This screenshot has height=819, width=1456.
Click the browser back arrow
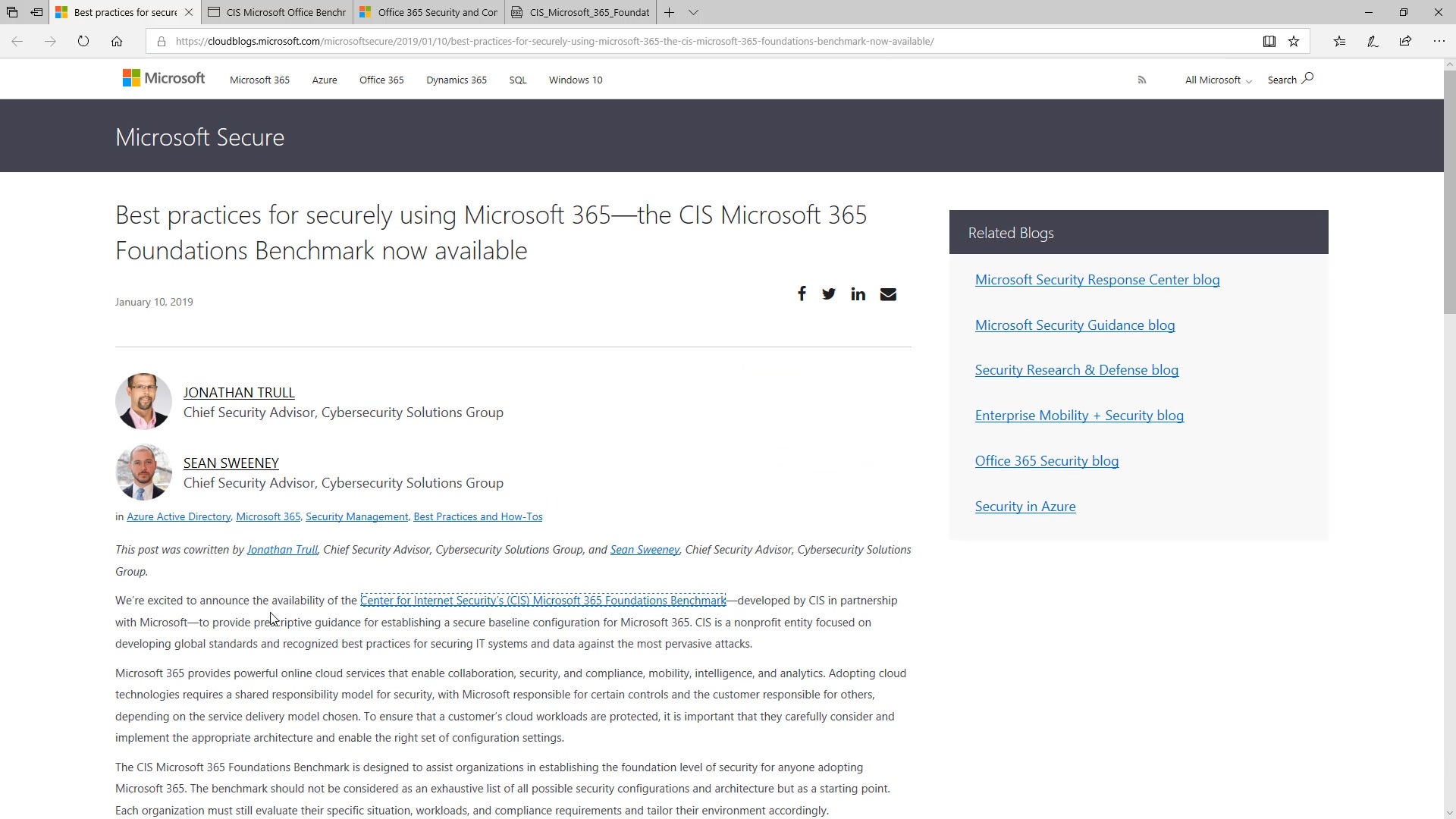[17, 41]
